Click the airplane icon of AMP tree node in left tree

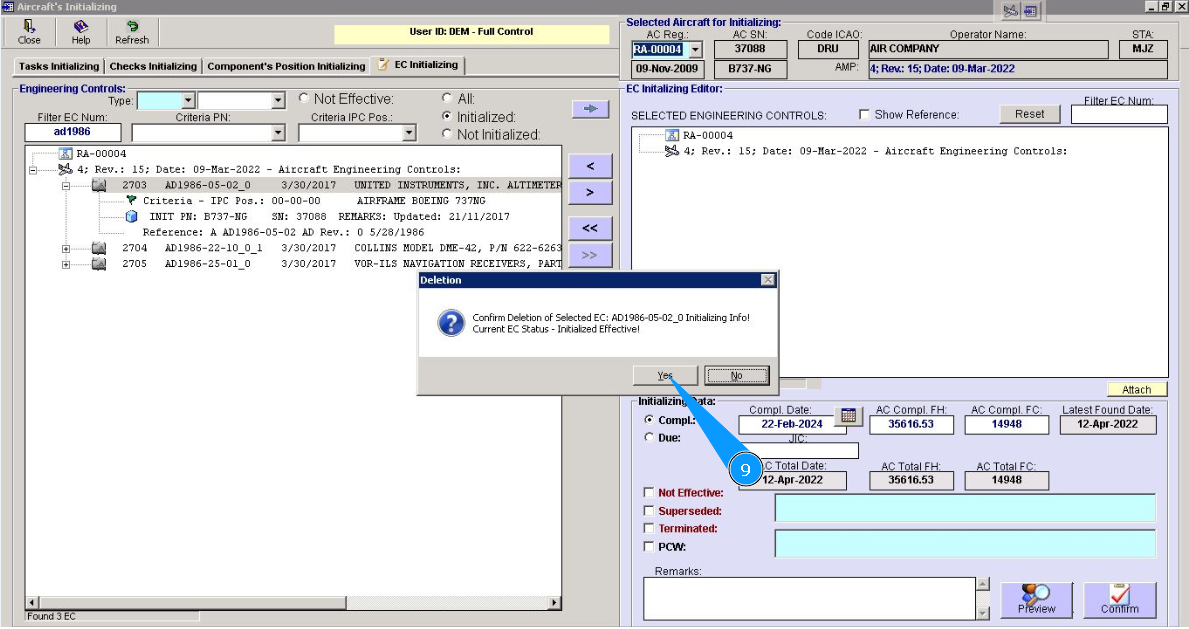[x=65, y=169]
